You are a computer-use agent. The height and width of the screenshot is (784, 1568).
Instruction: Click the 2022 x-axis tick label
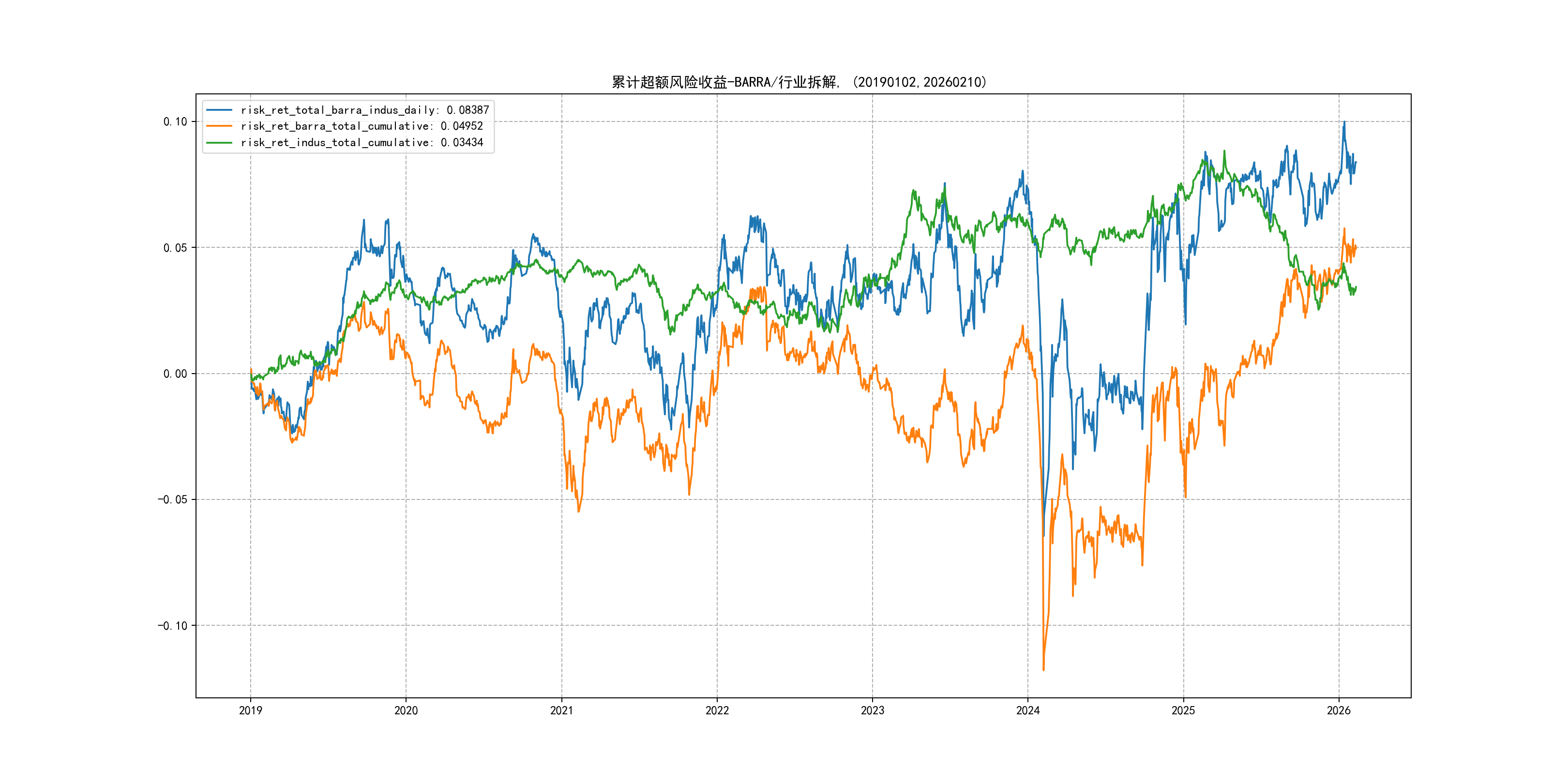pyautogui.click(x=717, y=710)
